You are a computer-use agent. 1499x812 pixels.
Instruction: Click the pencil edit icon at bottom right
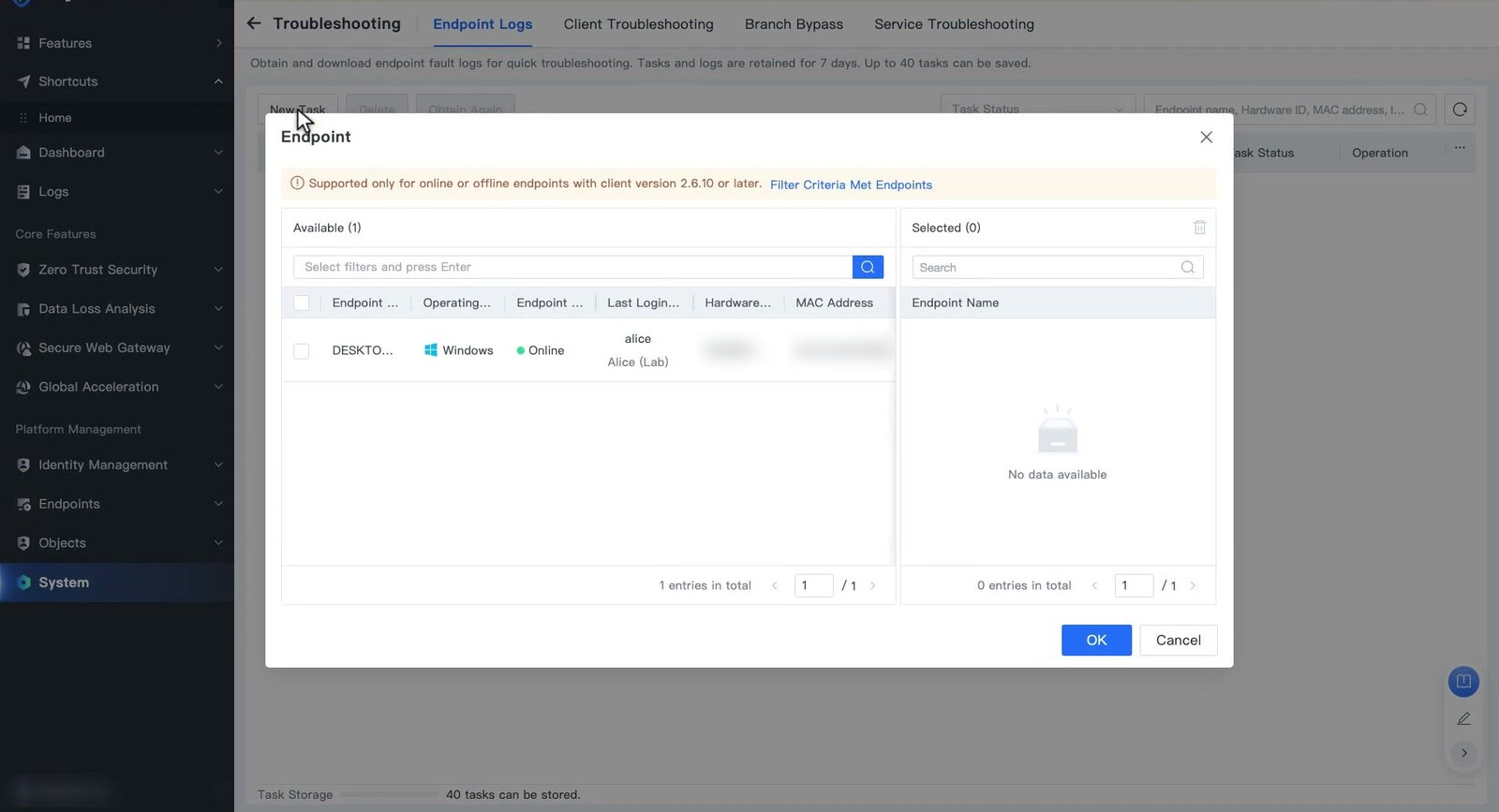point(1463,718)
